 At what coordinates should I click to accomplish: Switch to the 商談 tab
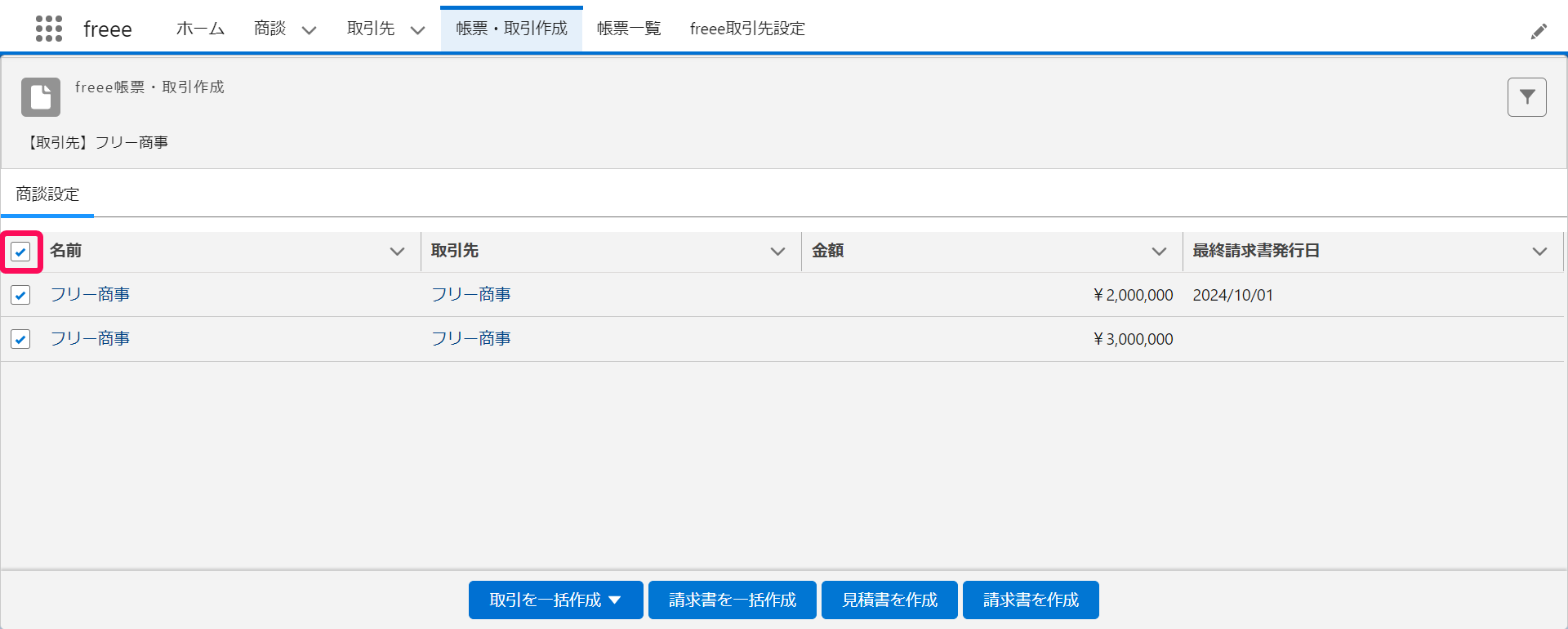tap(269, 29)
